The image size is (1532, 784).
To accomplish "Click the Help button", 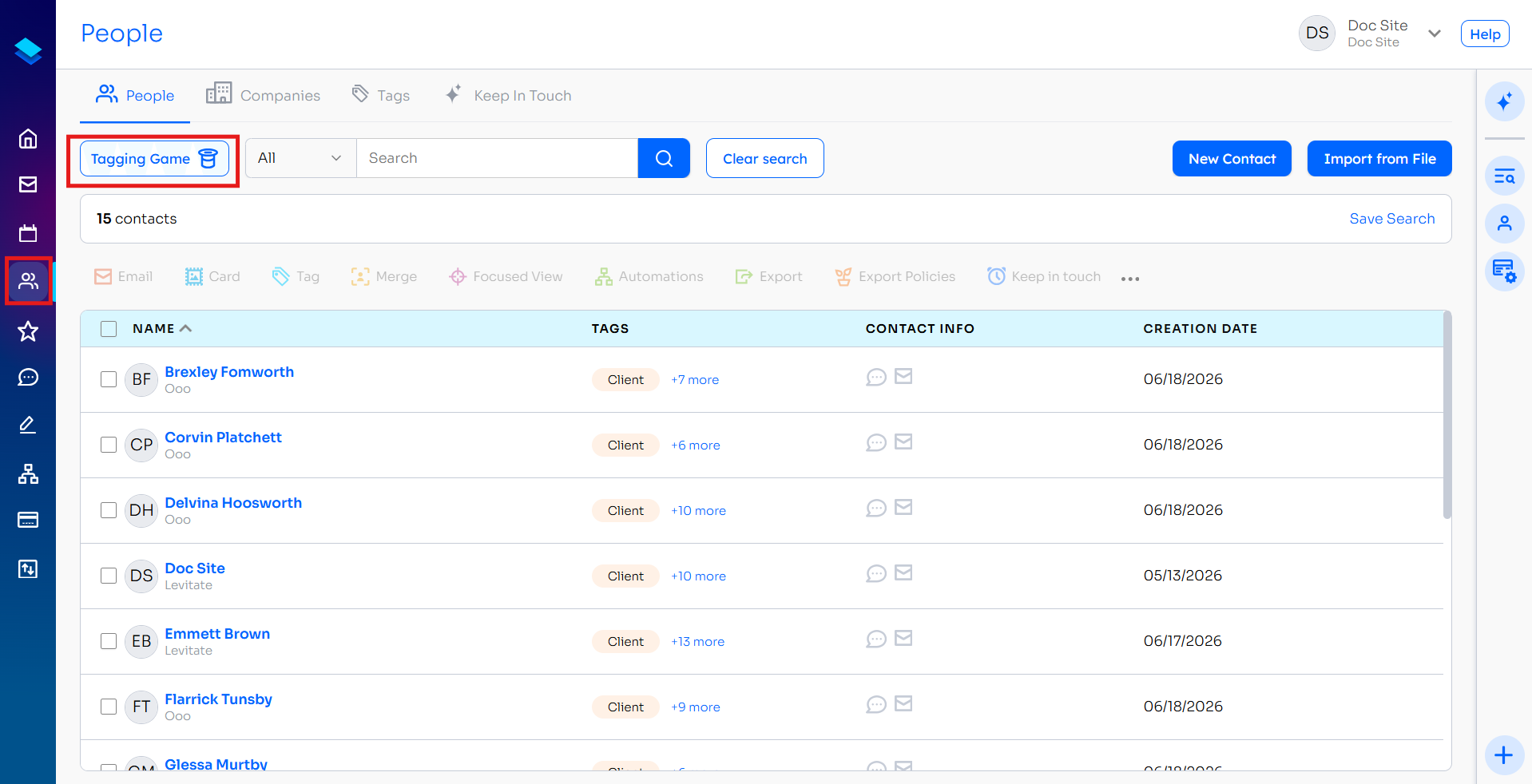I will pos(1485,34).
